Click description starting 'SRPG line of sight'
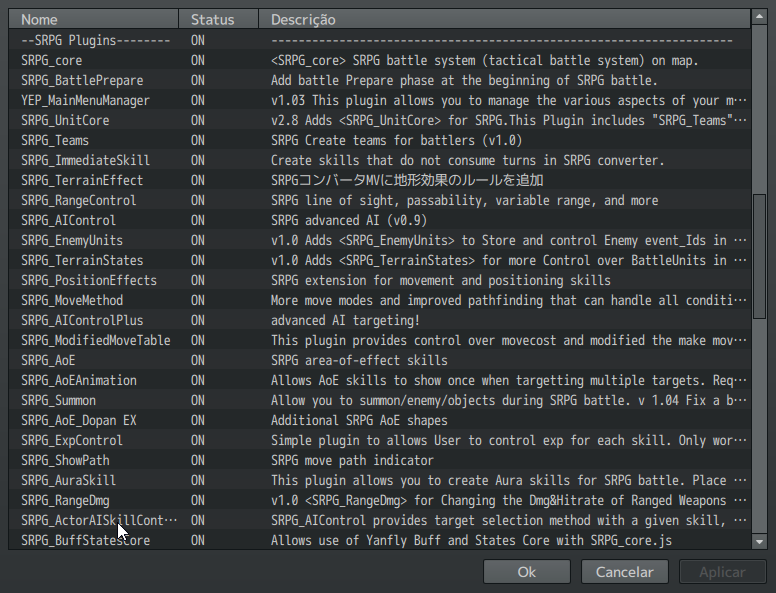Image resolution: width=776 pixels, height=593 pixels. point(465,200)
